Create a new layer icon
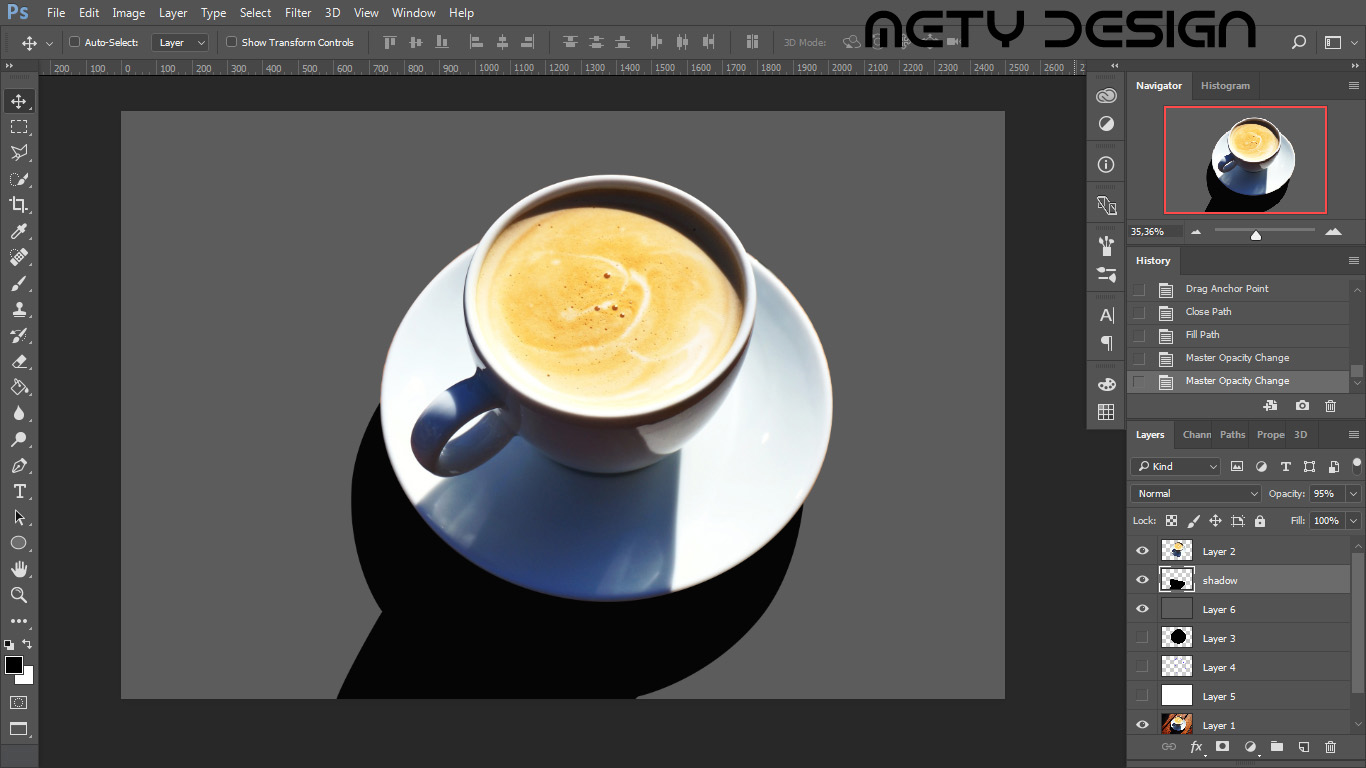The width and height of the screenshot is (1366, 768). [1304, 747]
